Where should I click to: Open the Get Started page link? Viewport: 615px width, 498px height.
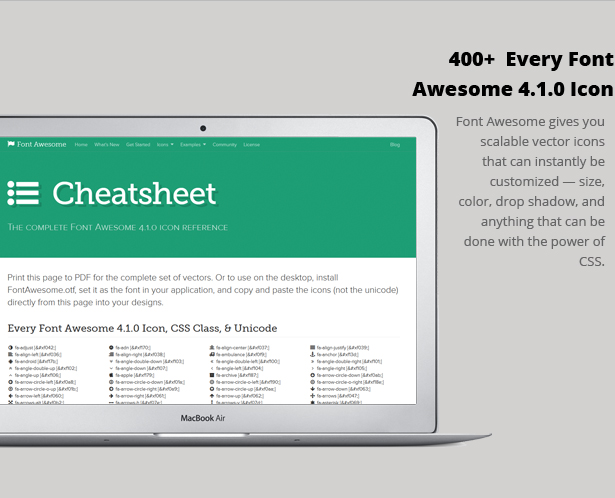coord(138,144)
